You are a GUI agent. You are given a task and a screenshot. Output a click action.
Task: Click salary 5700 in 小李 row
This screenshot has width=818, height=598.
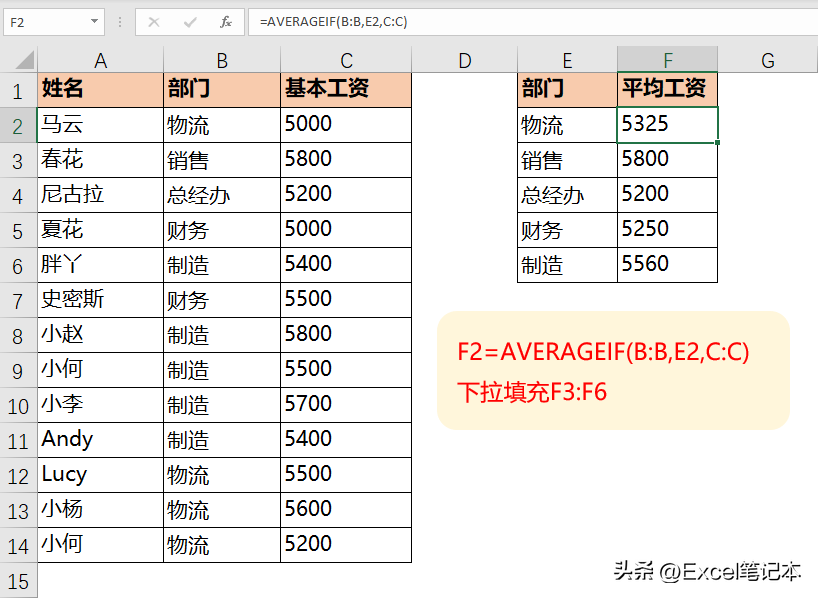[346, 404]
